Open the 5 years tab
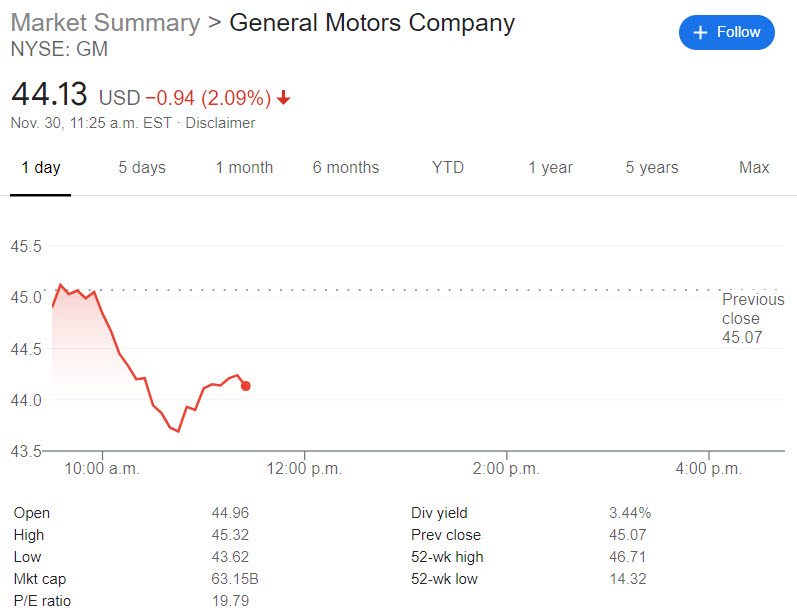The width and height of the screenshot is (797, 610). (x=652, y=168)
